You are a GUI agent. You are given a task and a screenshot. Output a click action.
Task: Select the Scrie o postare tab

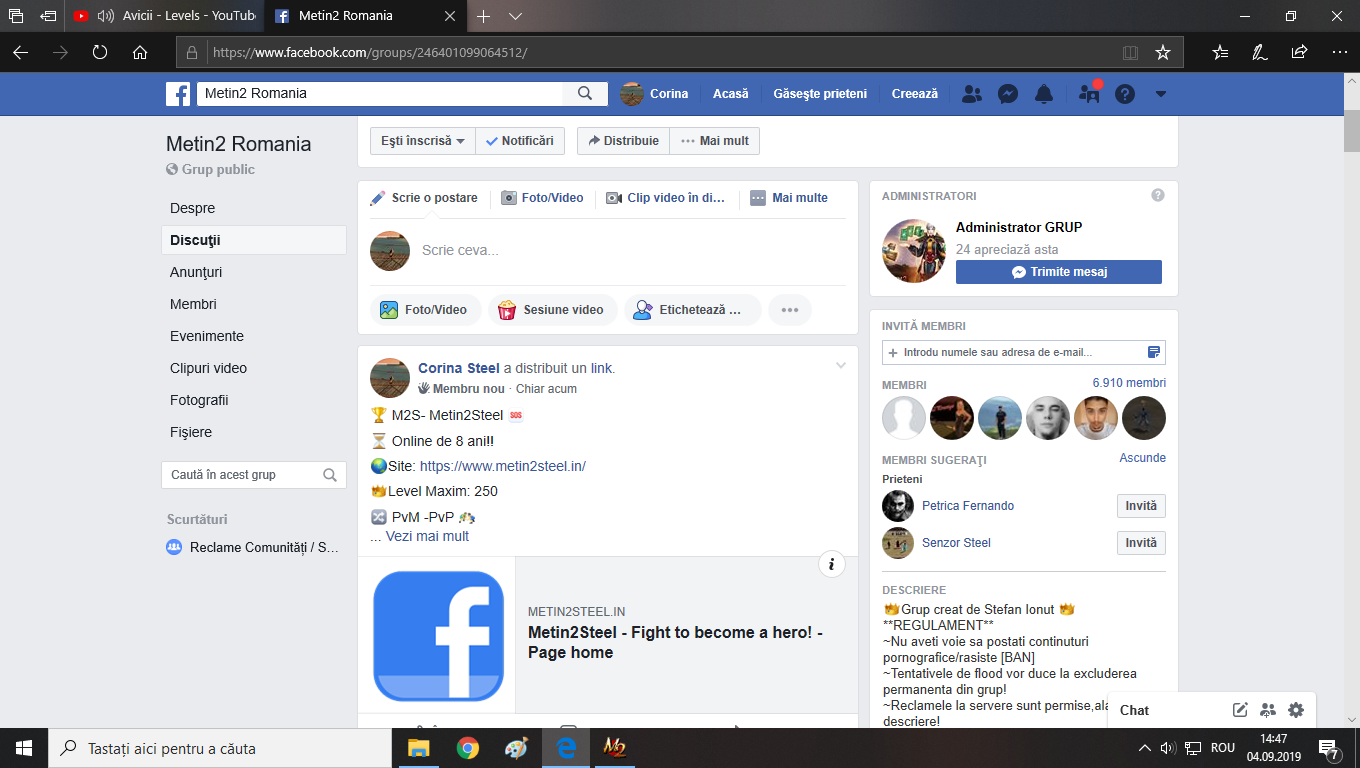424,198
